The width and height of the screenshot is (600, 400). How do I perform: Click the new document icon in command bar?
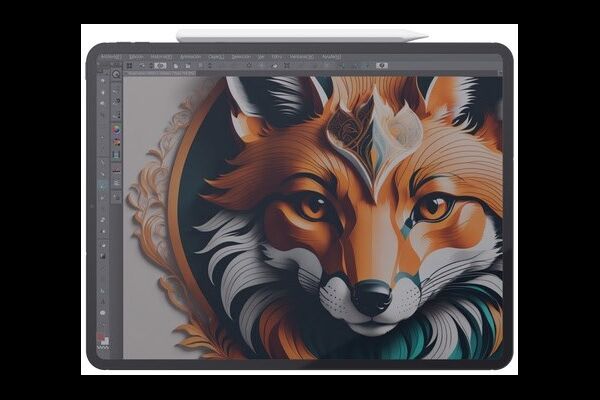click(176, 66)
